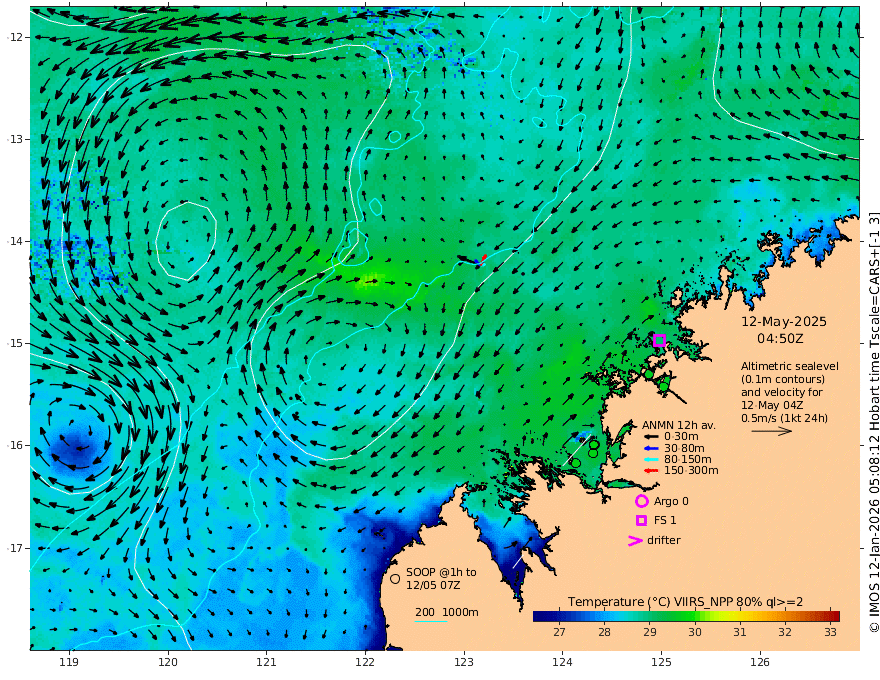Click the "ANMN 12h av." legend heading
The image size is (880, 680).
(x=679, y=425)
